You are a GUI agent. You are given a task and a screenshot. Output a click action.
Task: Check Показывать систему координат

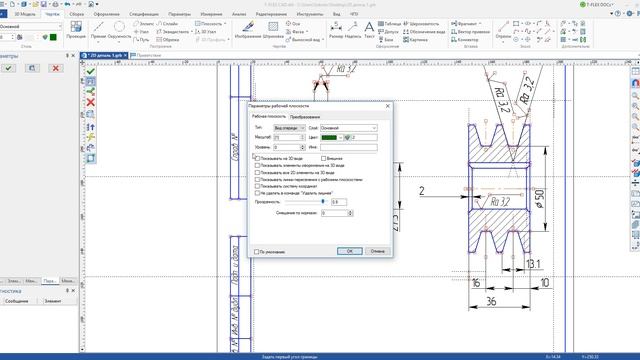(x=258, y=186)
